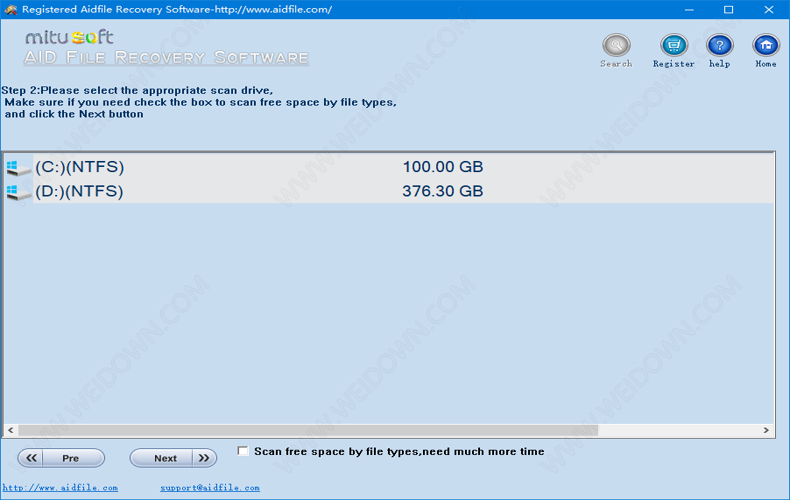Enable Scan free space by file types
The height and width of the screenshot is (500, 790).
(x=243, y=451)
